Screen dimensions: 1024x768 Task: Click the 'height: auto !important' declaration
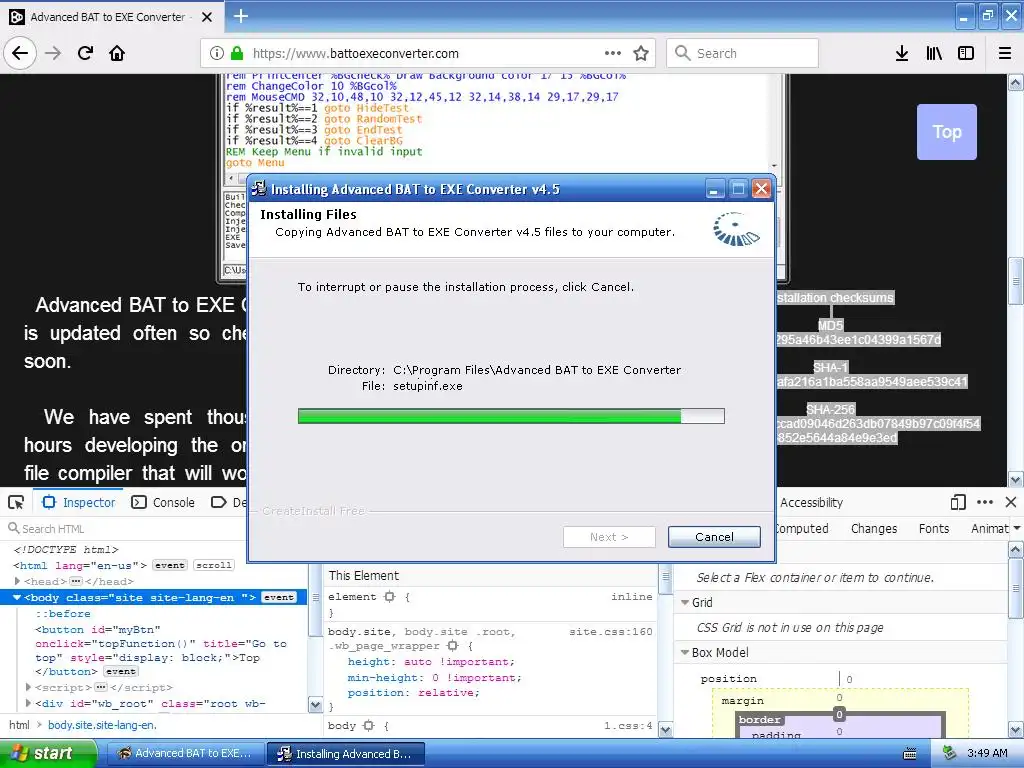tap(431, 662)
